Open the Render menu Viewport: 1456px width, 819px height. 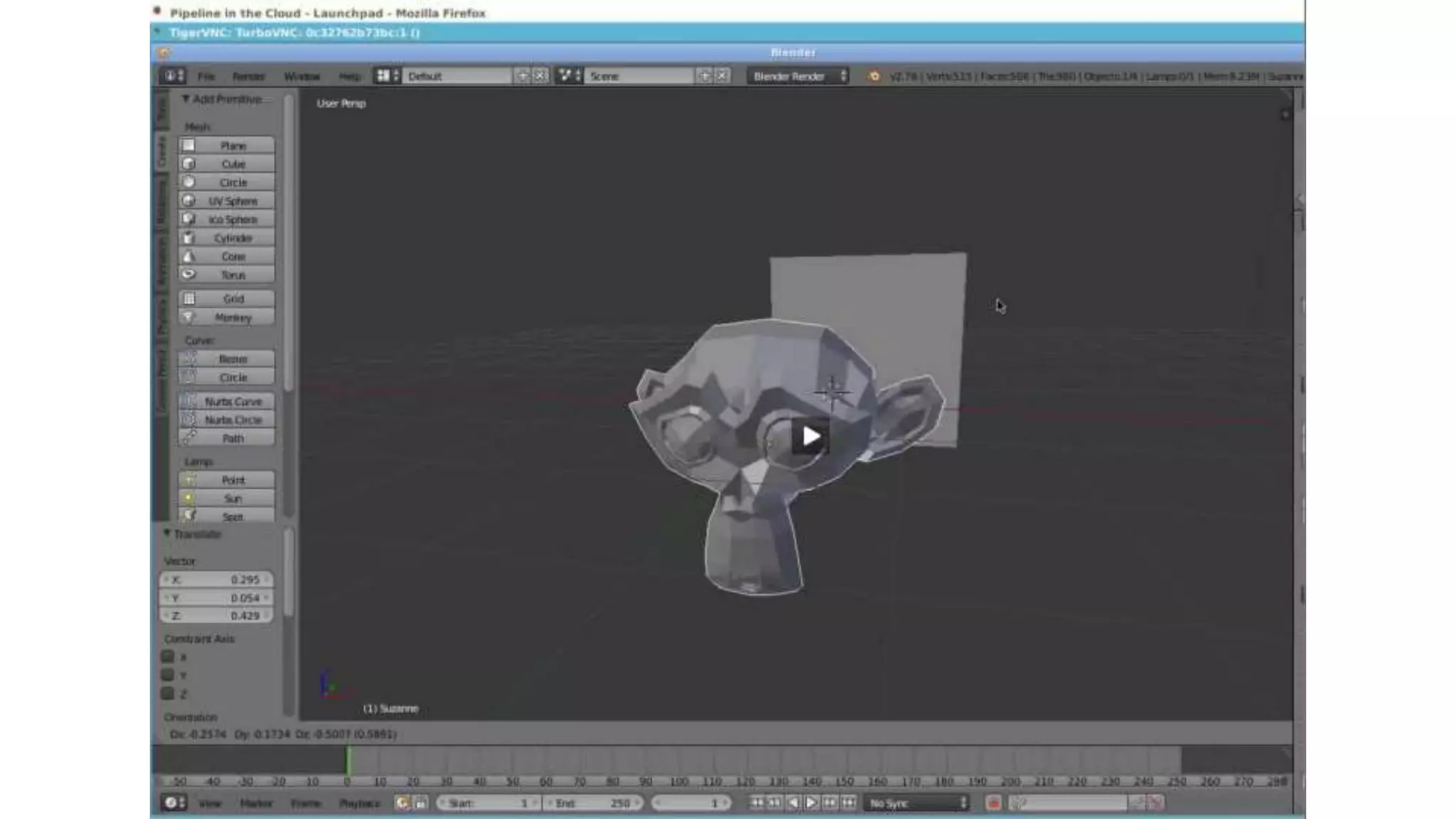248,76
